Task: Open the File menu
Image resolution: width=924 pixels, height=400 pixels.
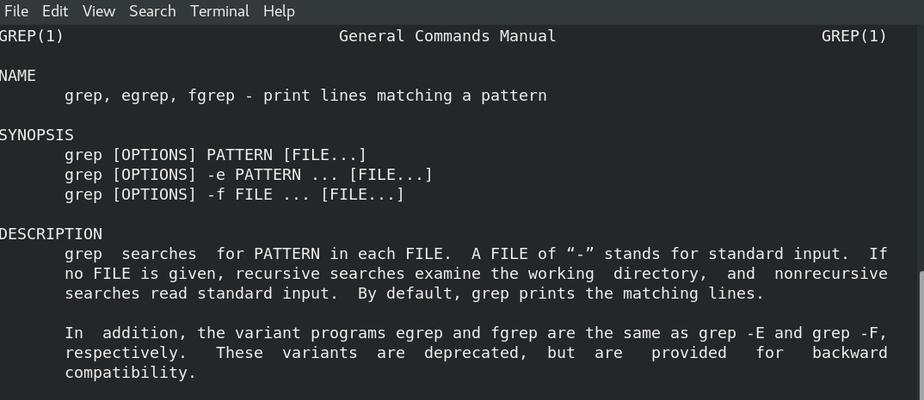Action: (16, 11)
